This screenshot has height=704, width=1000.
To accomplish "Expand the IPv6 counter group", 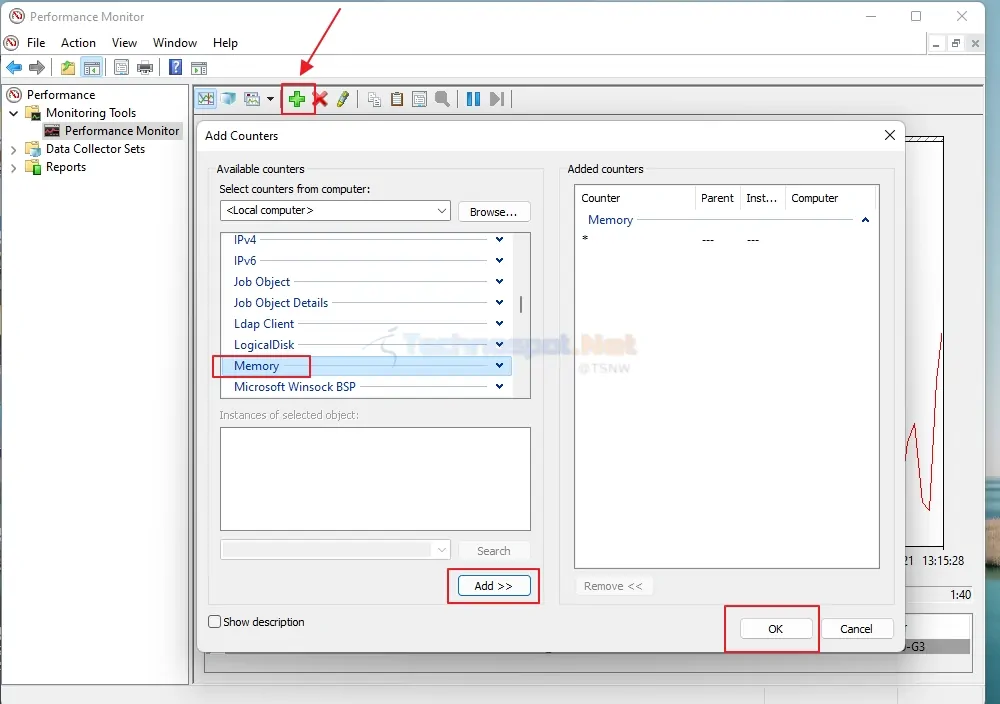I will (x=499, y=260).
